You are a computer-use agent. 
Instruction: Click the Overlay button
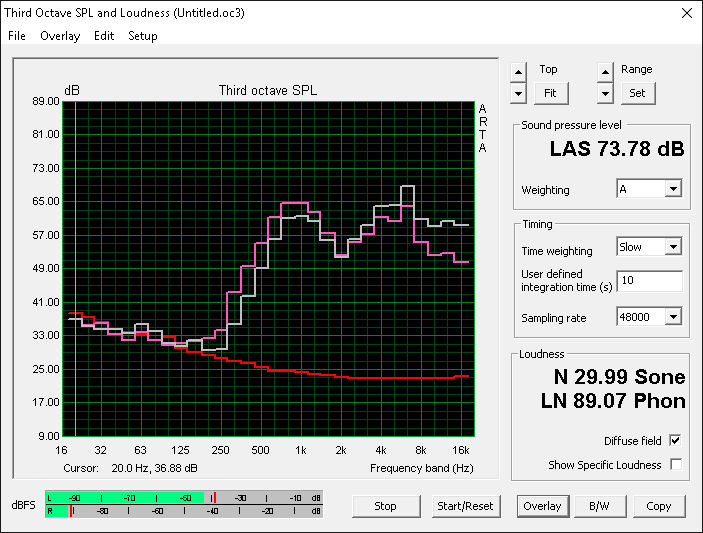click(542, 506)
